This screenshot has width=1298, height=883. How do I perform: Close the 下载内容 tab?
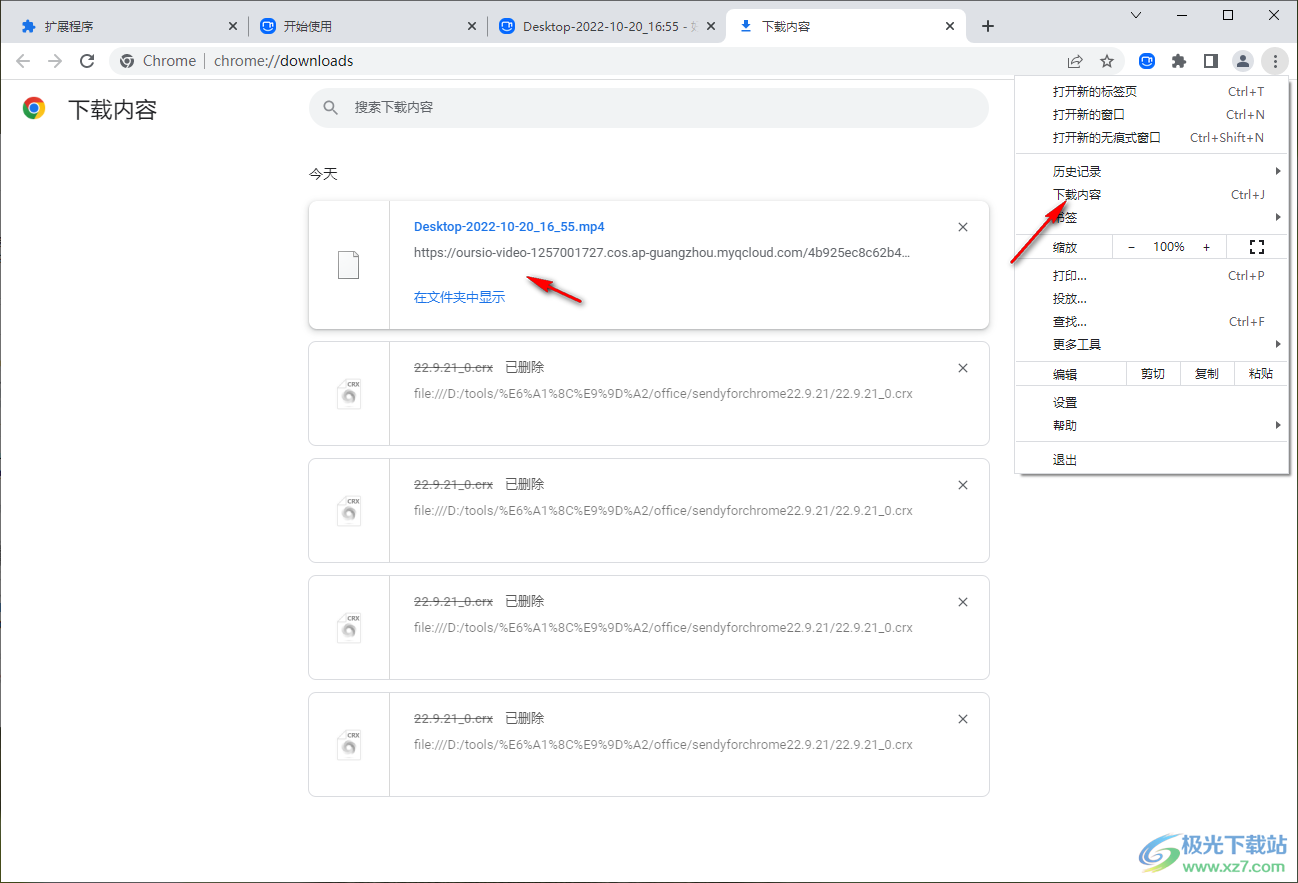click(x=950, y=26)
